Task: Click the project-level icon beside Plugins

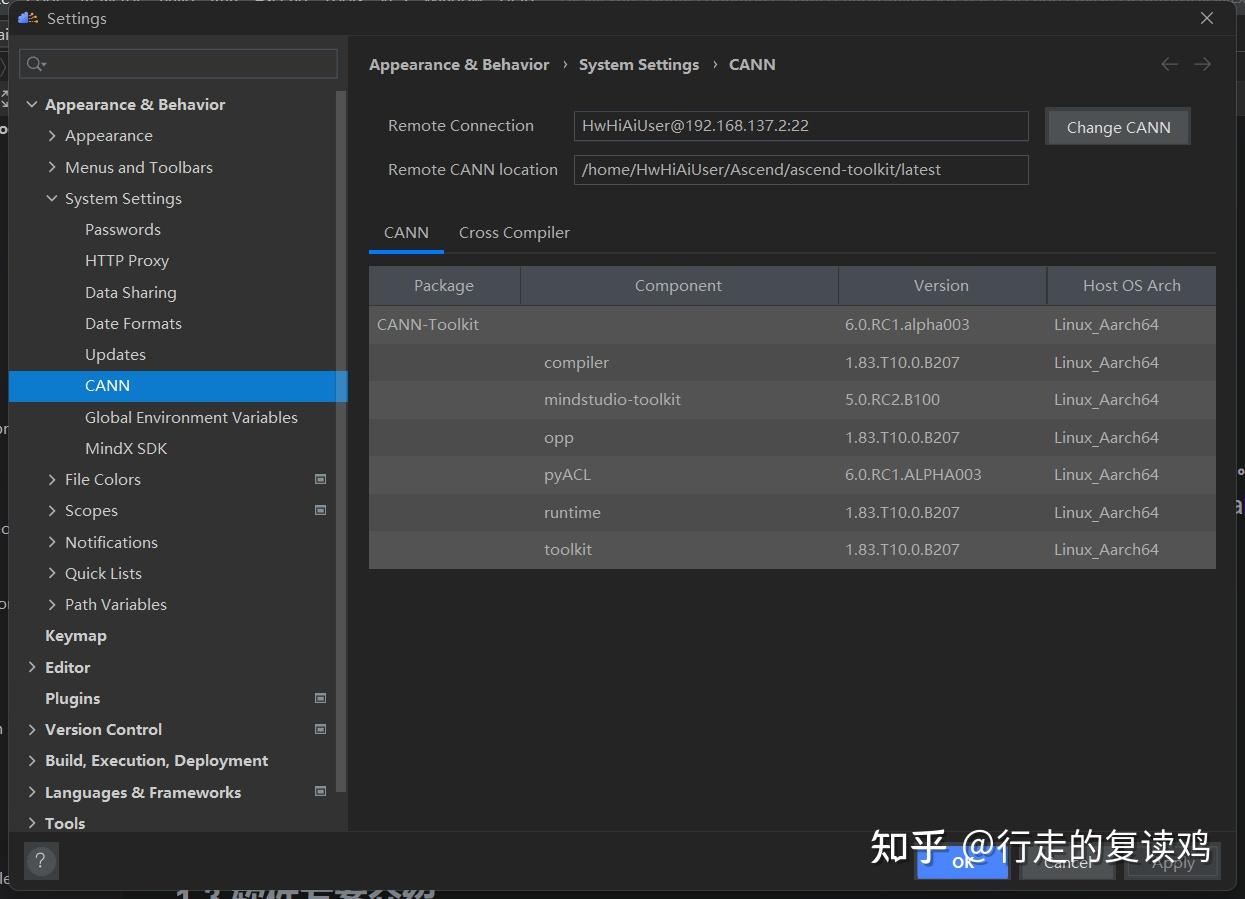Action: pyautogui.click(x=320, y=698)
